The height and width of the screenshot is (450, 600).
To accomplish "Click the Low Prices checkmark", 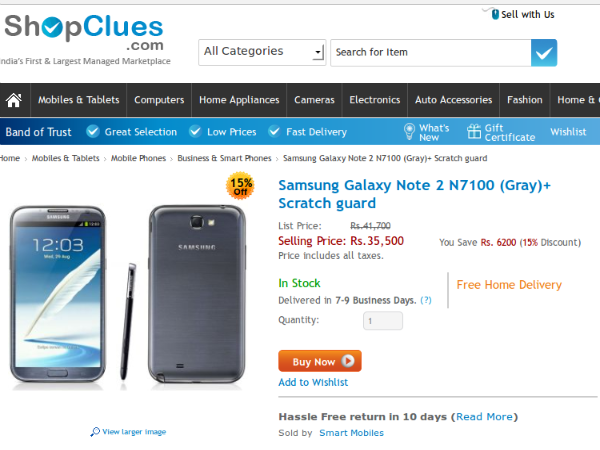I will (195, 132).
